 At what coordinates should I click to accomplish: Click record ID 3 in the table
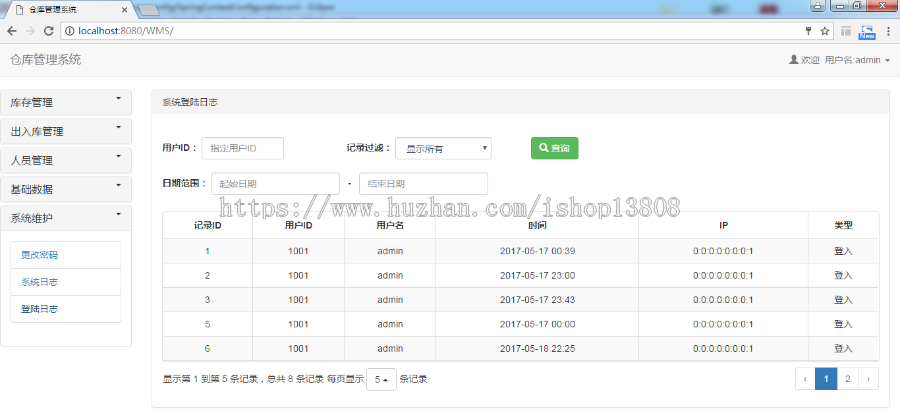point(207,300)
